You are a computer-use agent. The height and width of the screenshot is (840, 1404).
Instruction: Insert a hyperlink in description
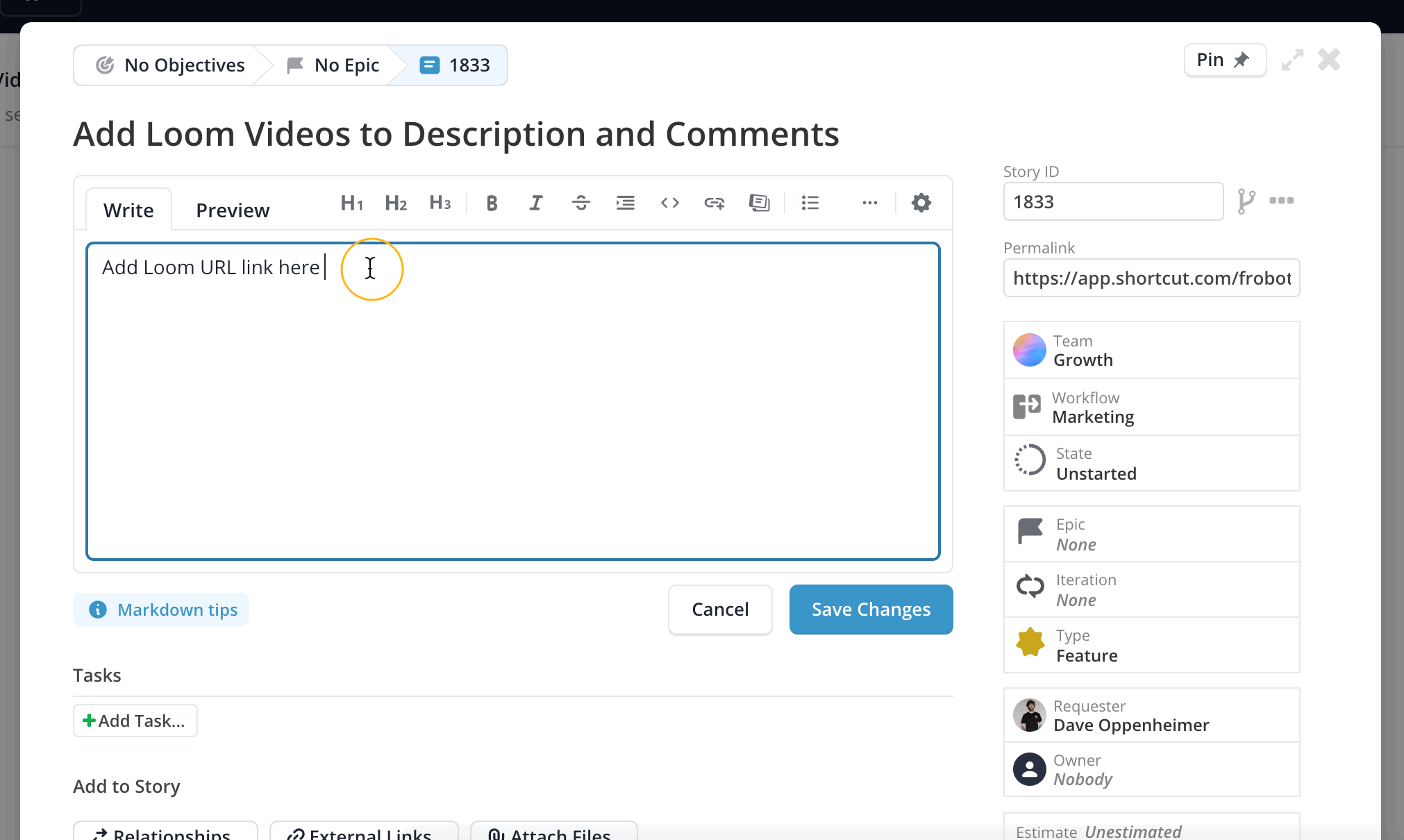pyautogui.click(x=714, y=203)
